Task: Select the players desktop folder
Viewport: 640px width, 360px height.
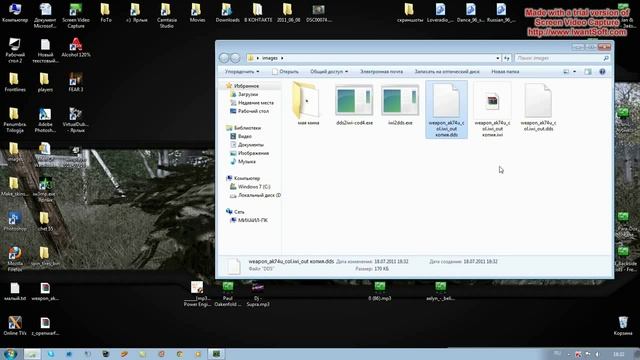Action: pyautogui.click(x=45, y=82)
